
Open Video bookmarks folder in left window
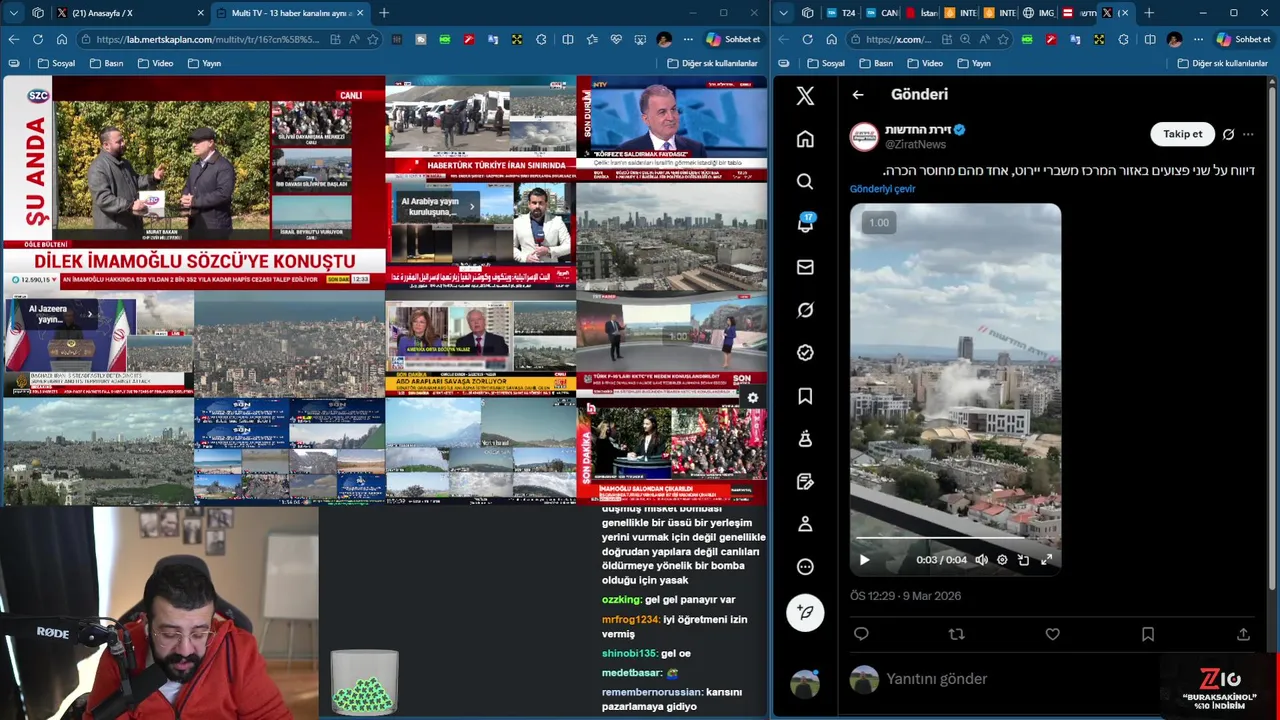tap(155, 63)
